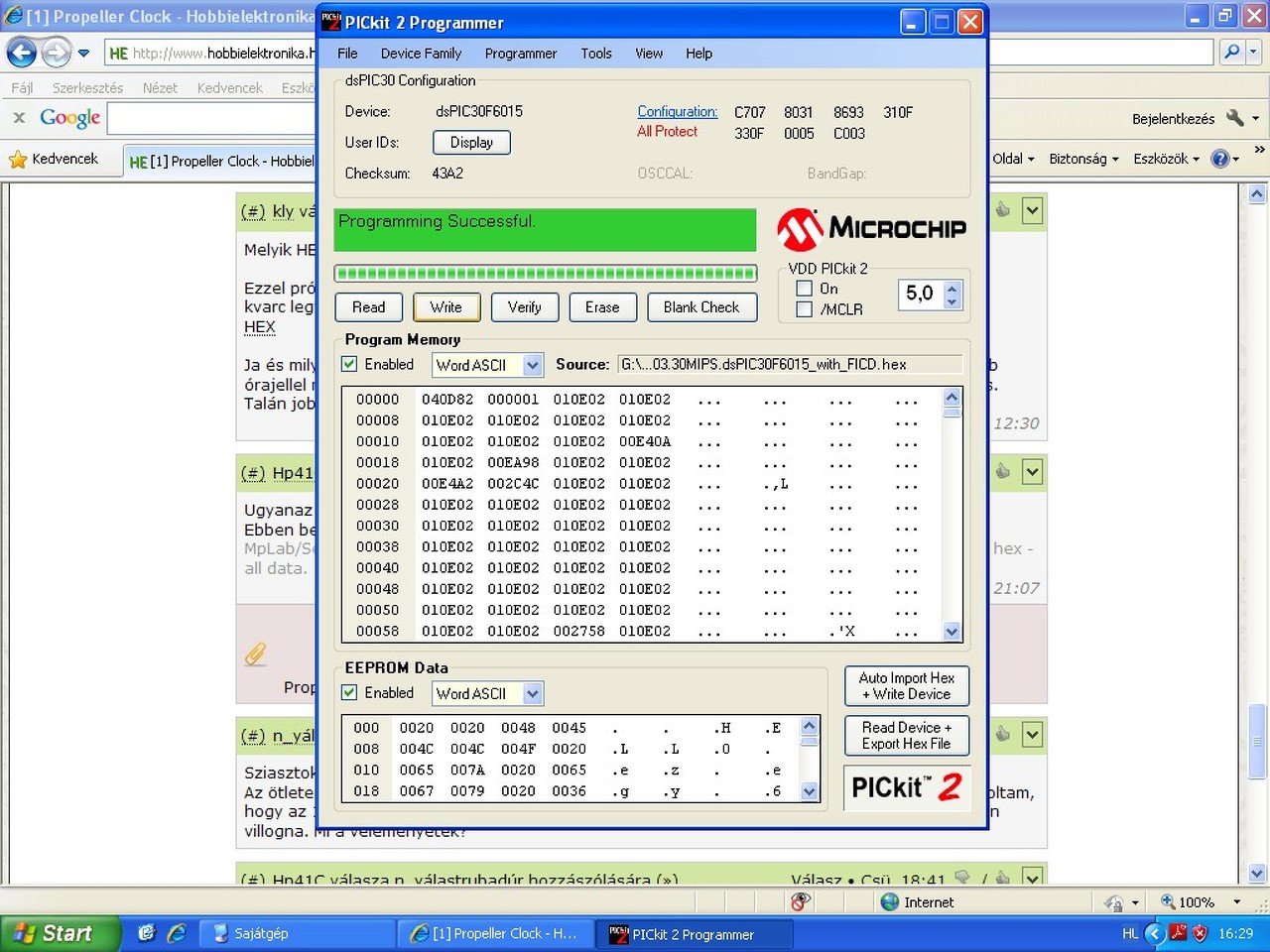Show more command bar items with the double chevron

[x=1259, y=150]
